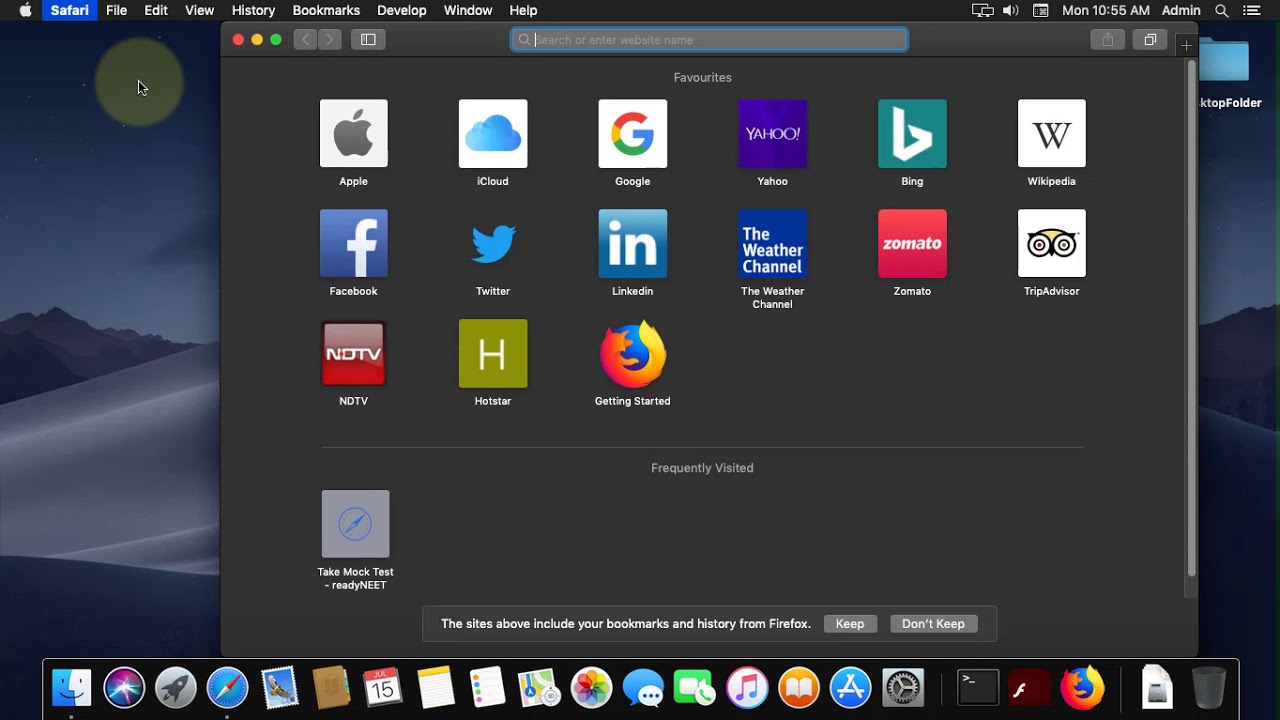Open the Calendar app in Dock
The height and width of the screenshot is (720, 1280).
pyautogui.click(x=383, y=688)
